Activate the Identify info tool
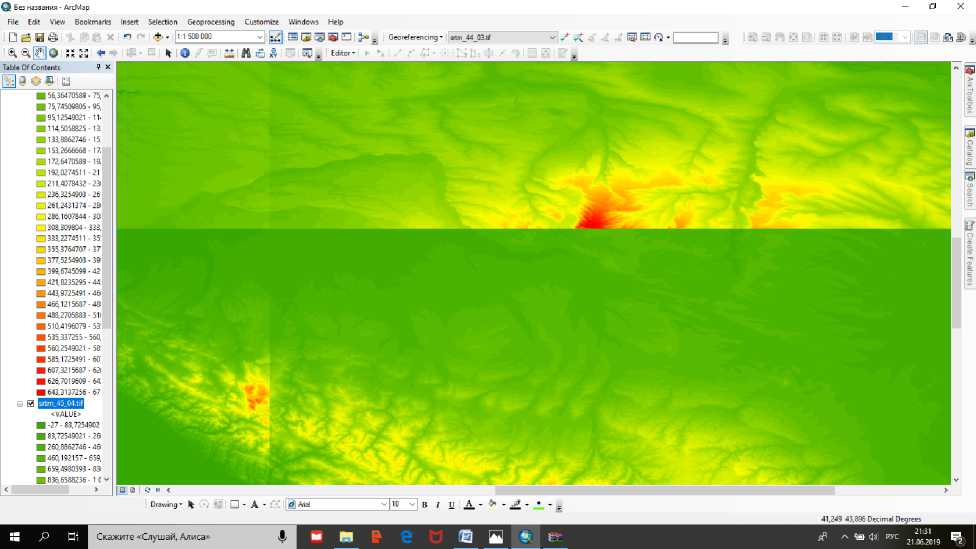976x549 pixels. tap(185, 53)
